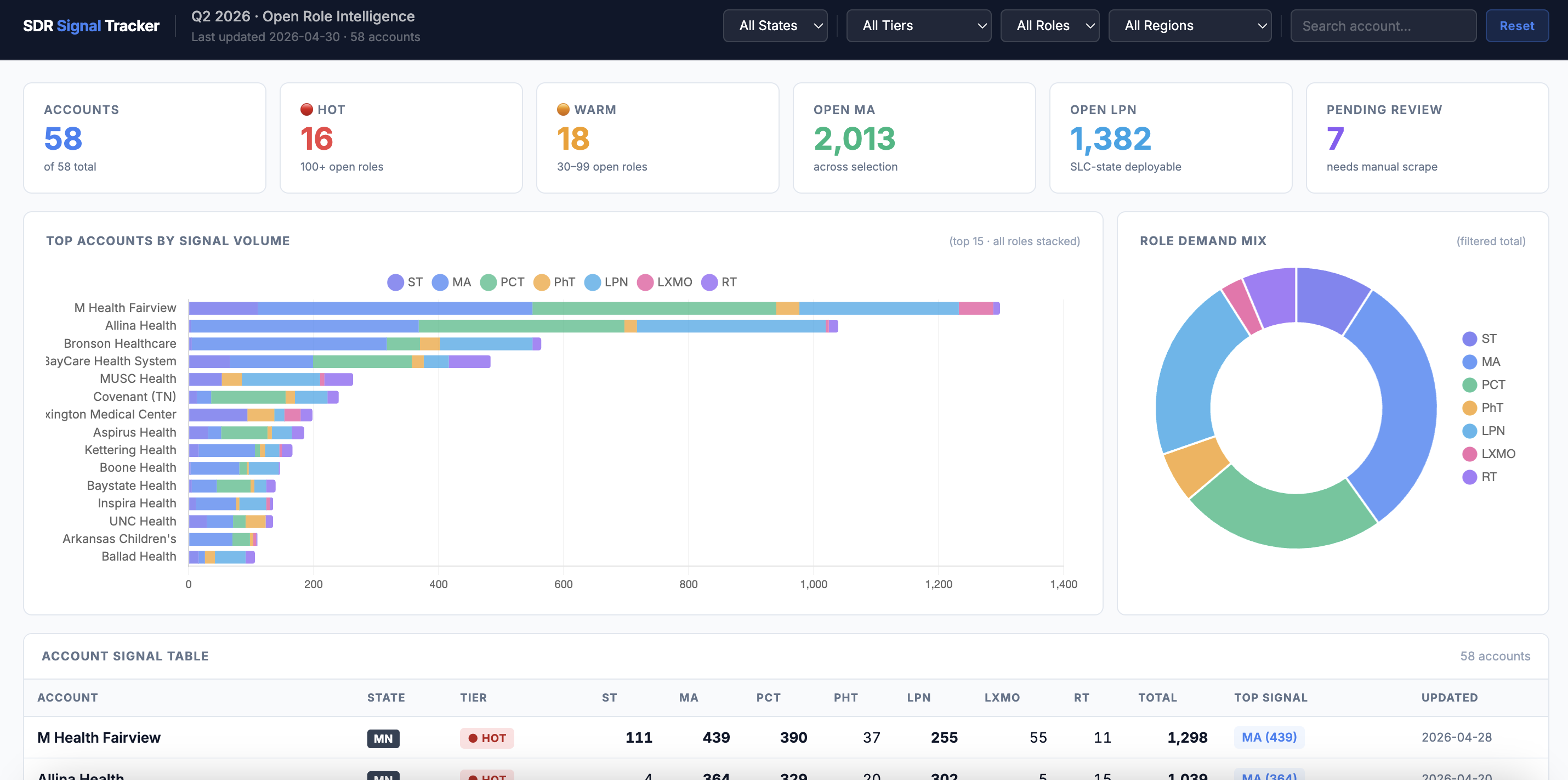Sort table by MA column header

pos(689,698)
